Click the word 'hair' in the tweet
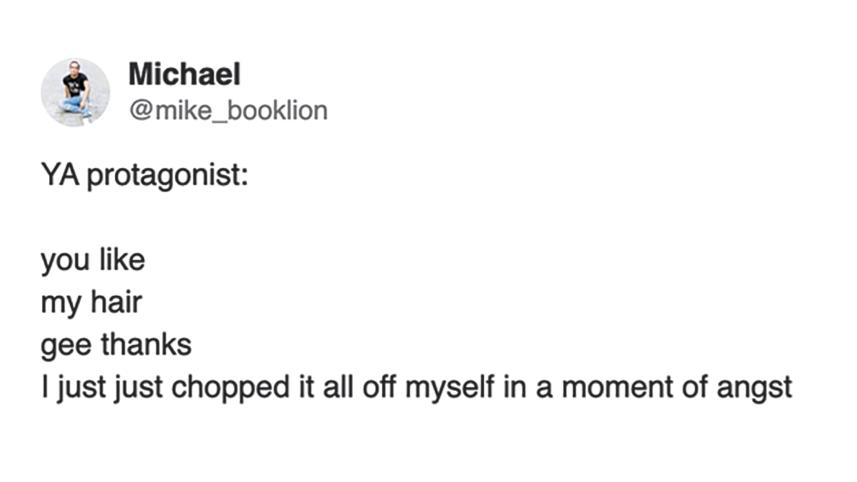Image resolution: width=857 pixels, height=482 pixels. tap(117, 302)
